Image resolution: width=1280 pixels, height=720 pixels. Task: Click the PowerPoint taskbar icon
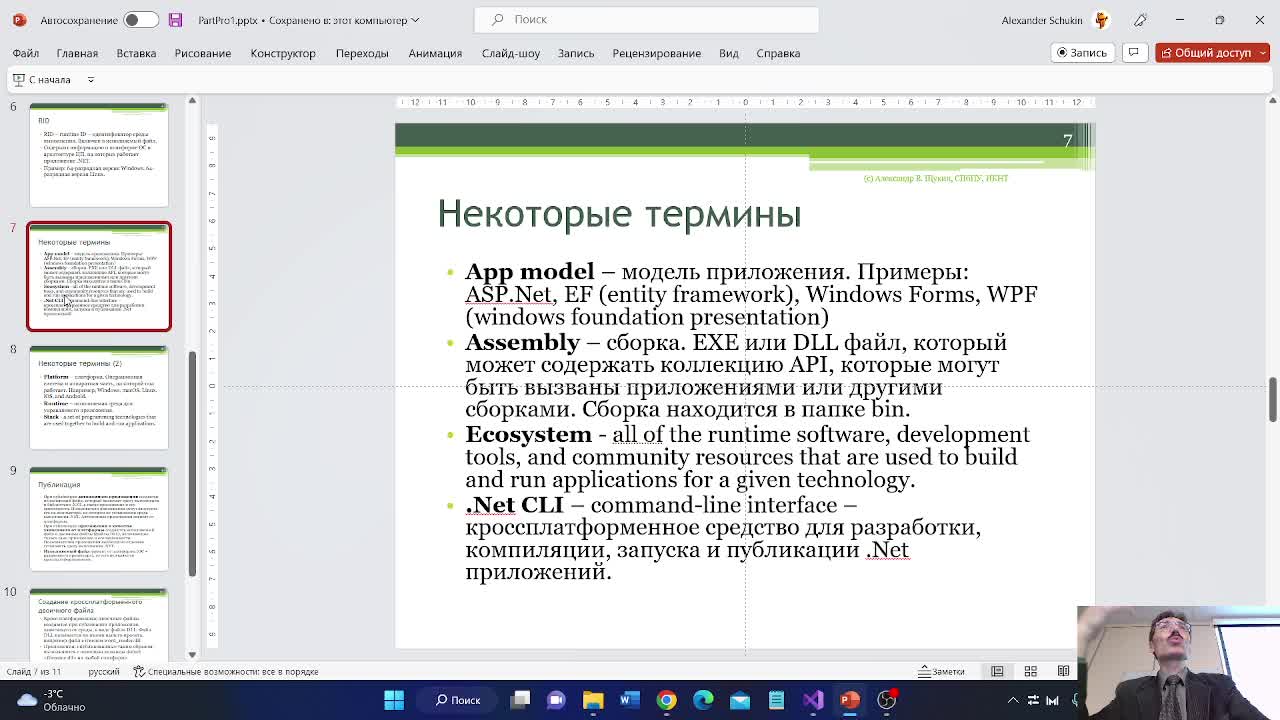tap(850, 700)
